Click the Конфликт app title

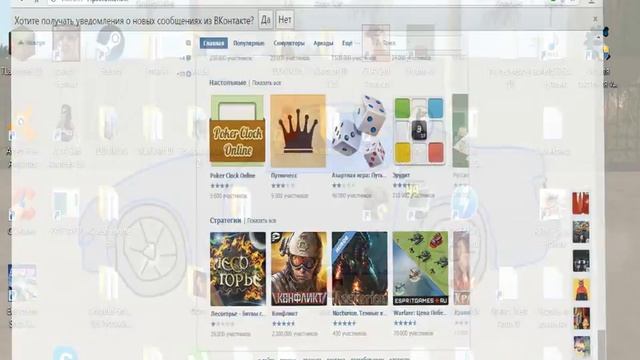point(284,313)
